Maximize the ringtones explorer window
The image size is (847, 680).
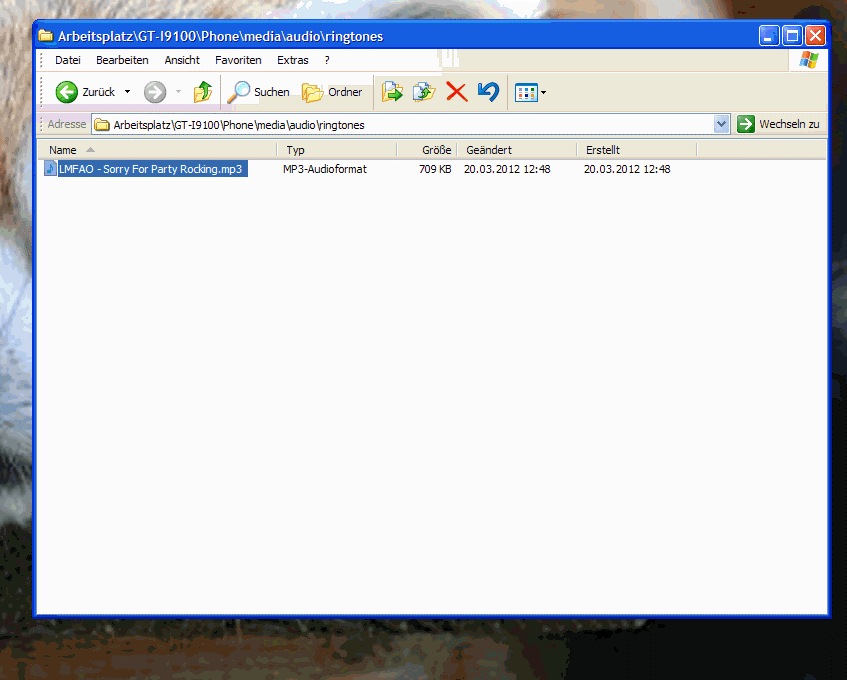pyautogui.click(x=792, y=36)
